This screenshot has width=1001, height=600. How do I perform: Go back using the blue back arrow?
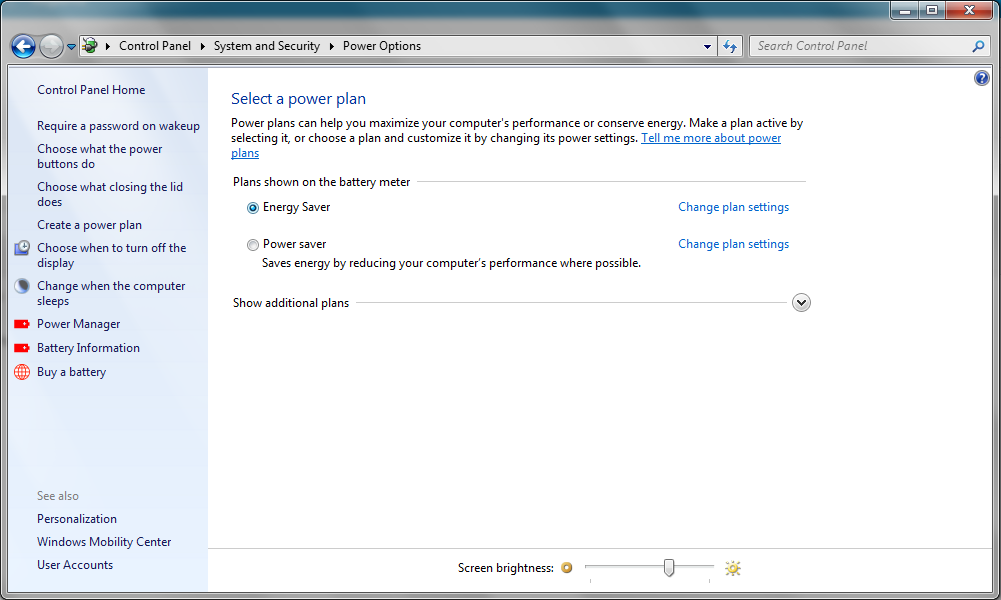[23, 46]
